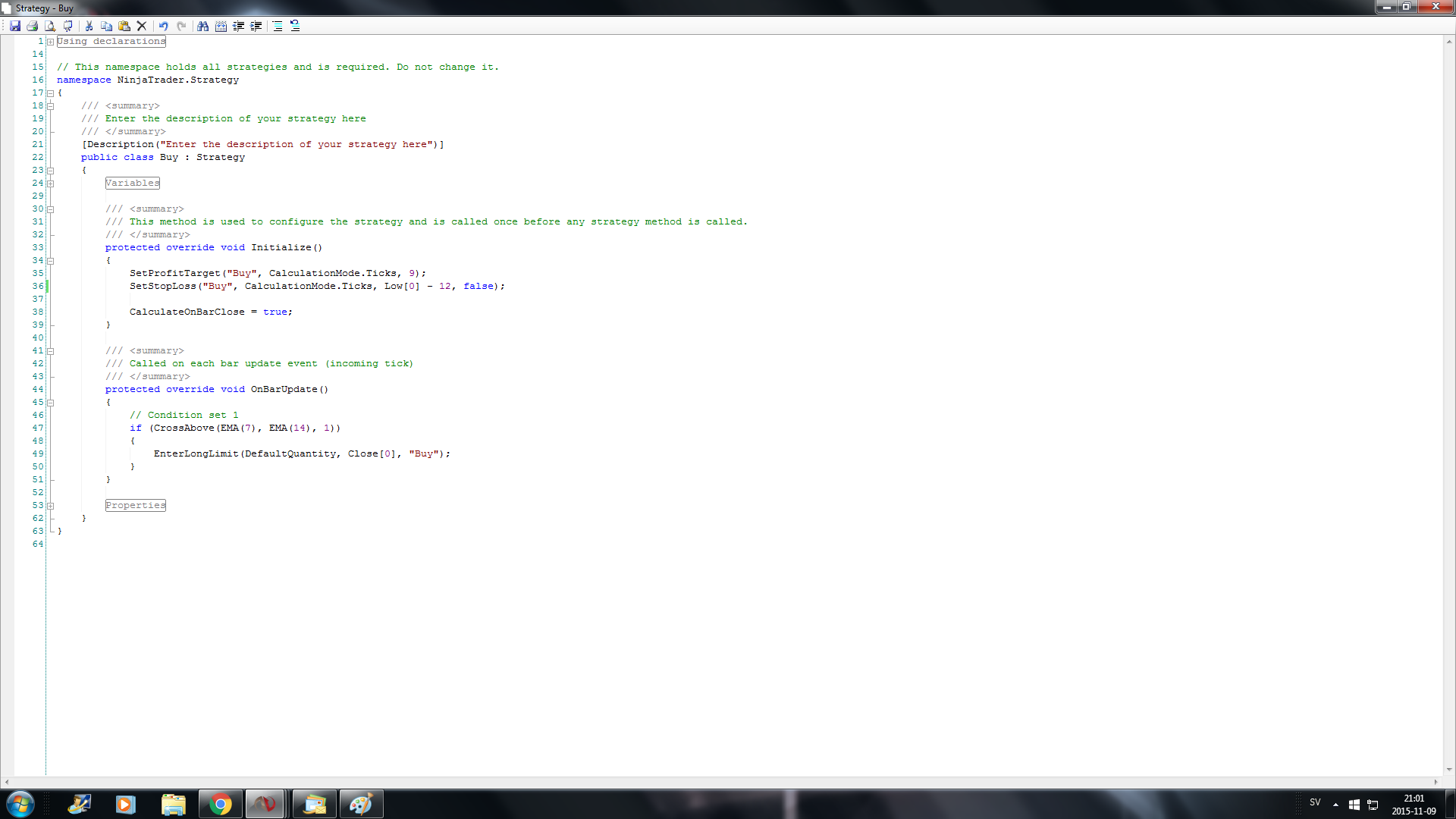Click the Copy icon in toolbar

[106, 26]
